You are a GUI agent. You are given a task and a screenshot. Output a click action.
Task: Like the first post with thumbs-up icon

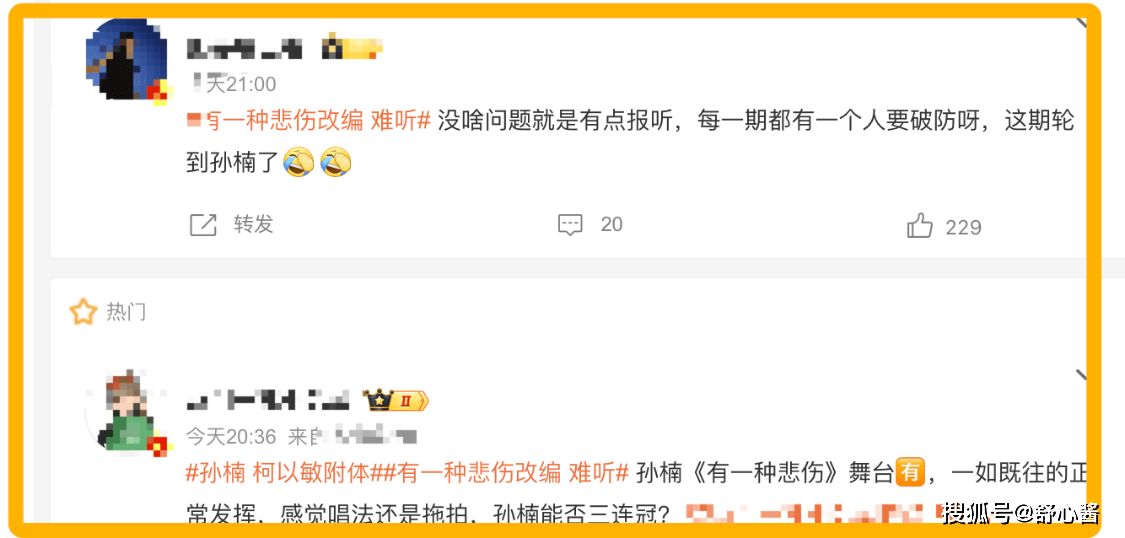(920, 227)
